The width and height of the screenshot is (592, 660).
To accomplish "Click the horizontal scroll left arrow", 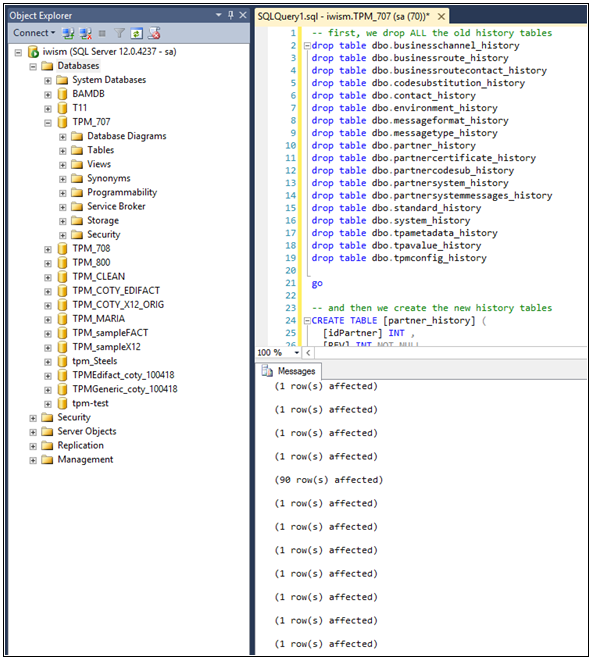I will point(308,352).
